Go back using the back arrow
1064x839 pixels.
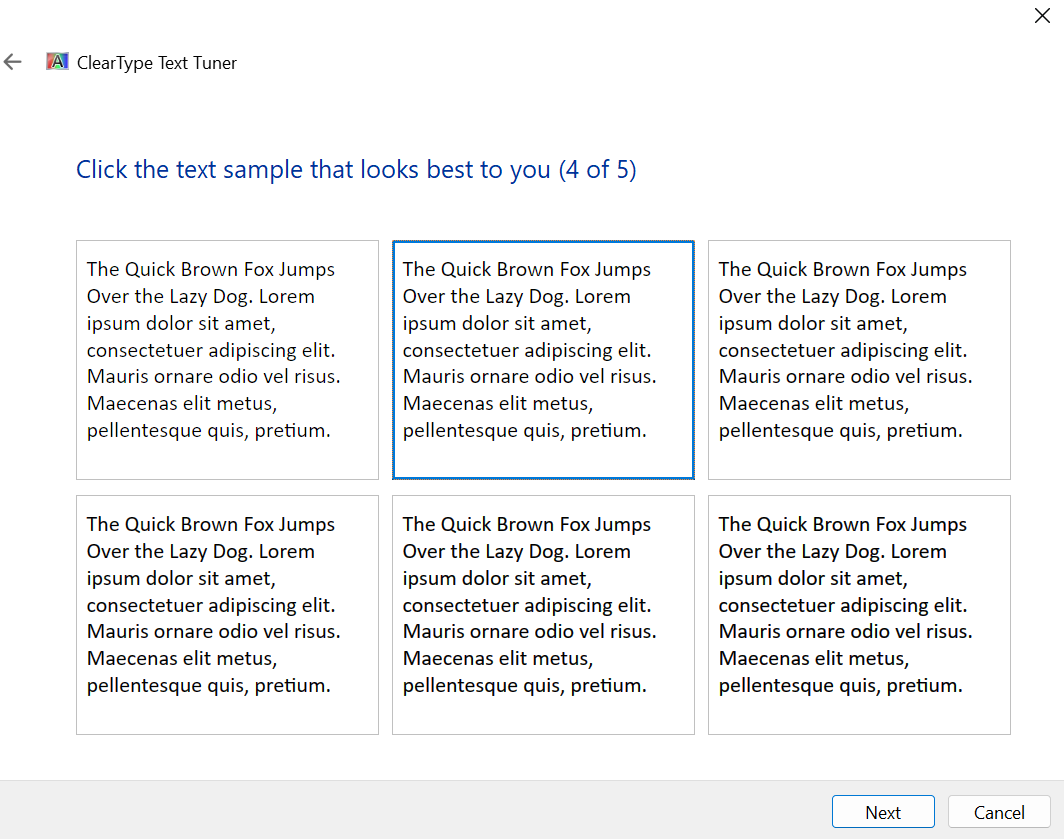[x=13, y=62]
